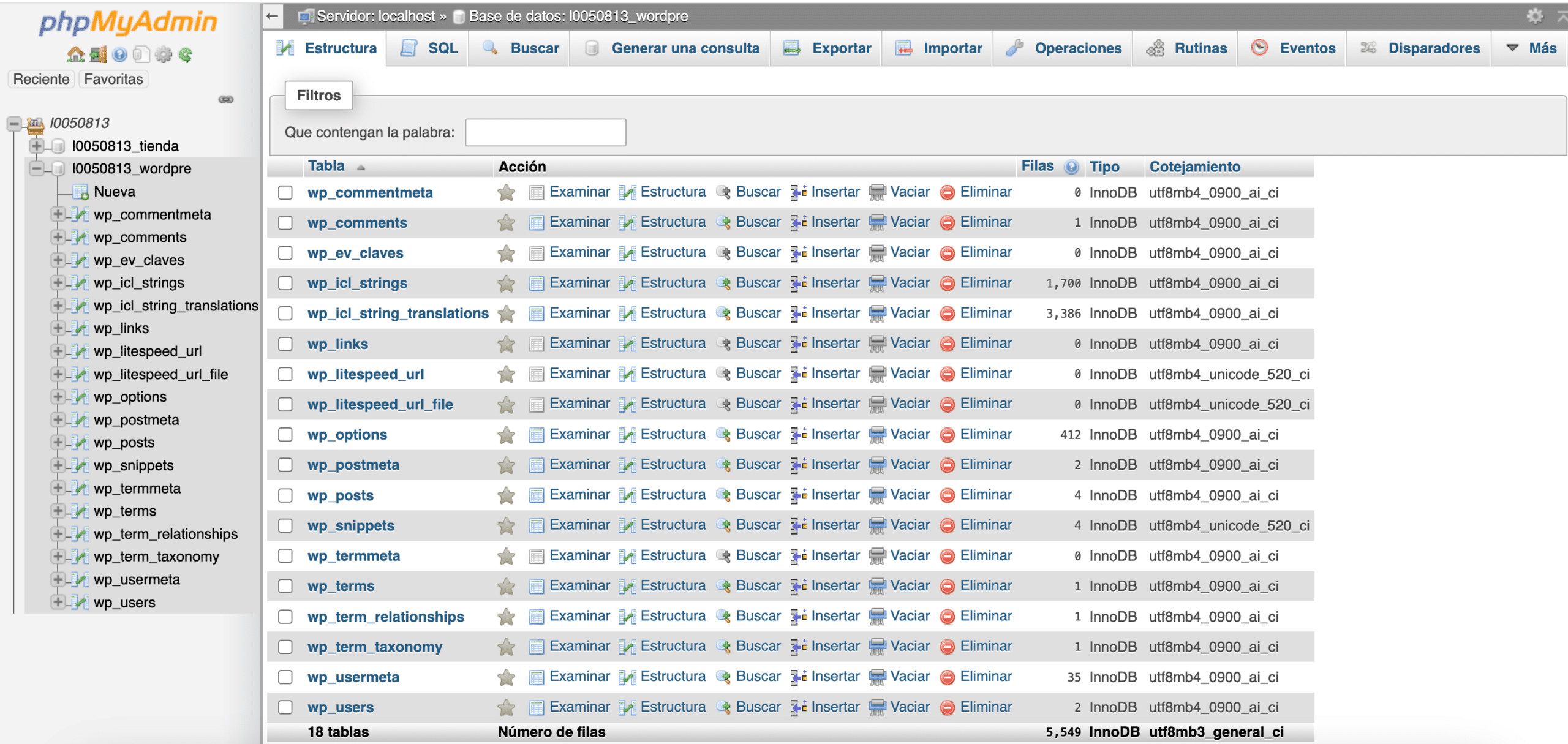Click the reload navigation panel icon
Image resolution: width=1568 pixels, height=744 pixels.
click(x=186, y=55)
